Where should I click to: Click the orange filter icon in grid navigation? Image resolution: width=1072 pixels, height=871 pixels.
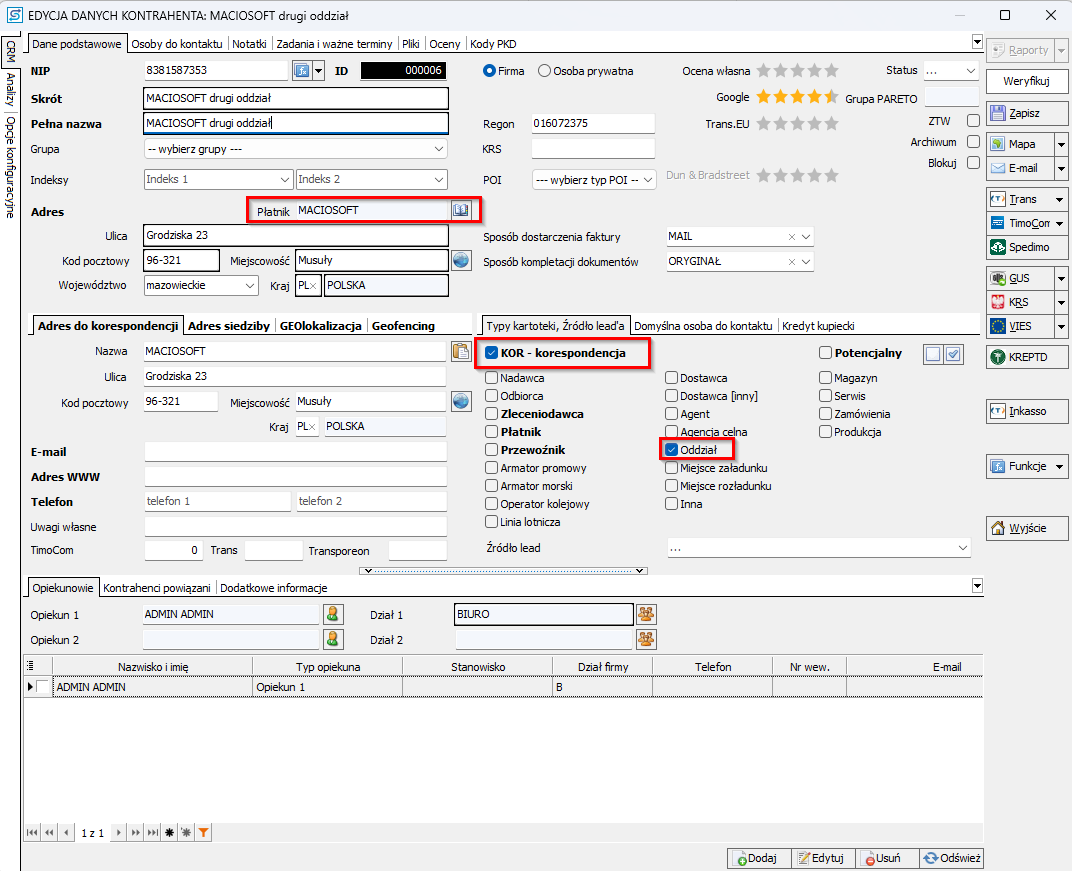tap(203, 832)
